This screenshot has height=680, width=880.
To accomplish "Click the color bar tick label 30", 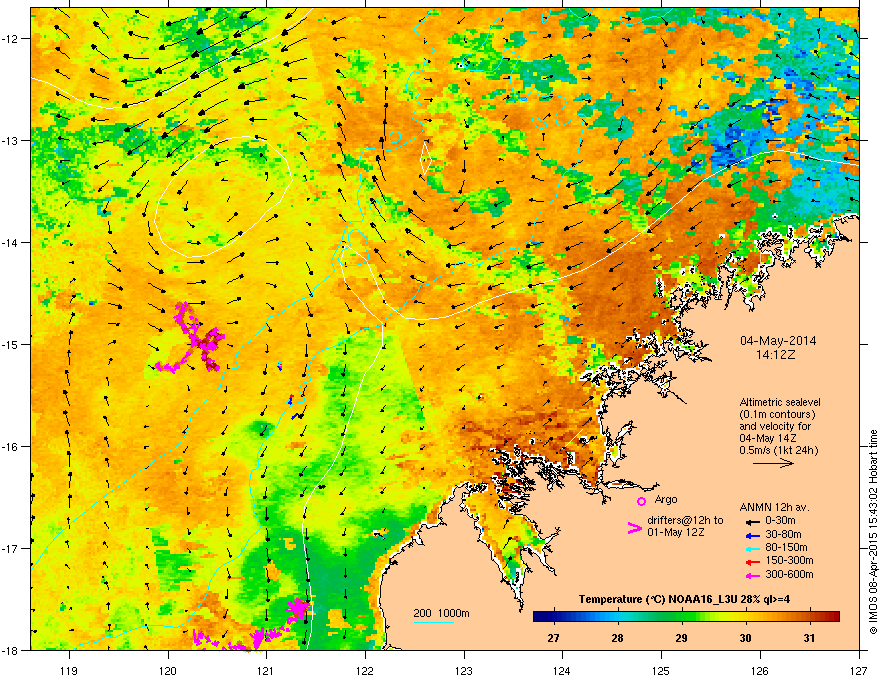I will (x=745, y=638).
